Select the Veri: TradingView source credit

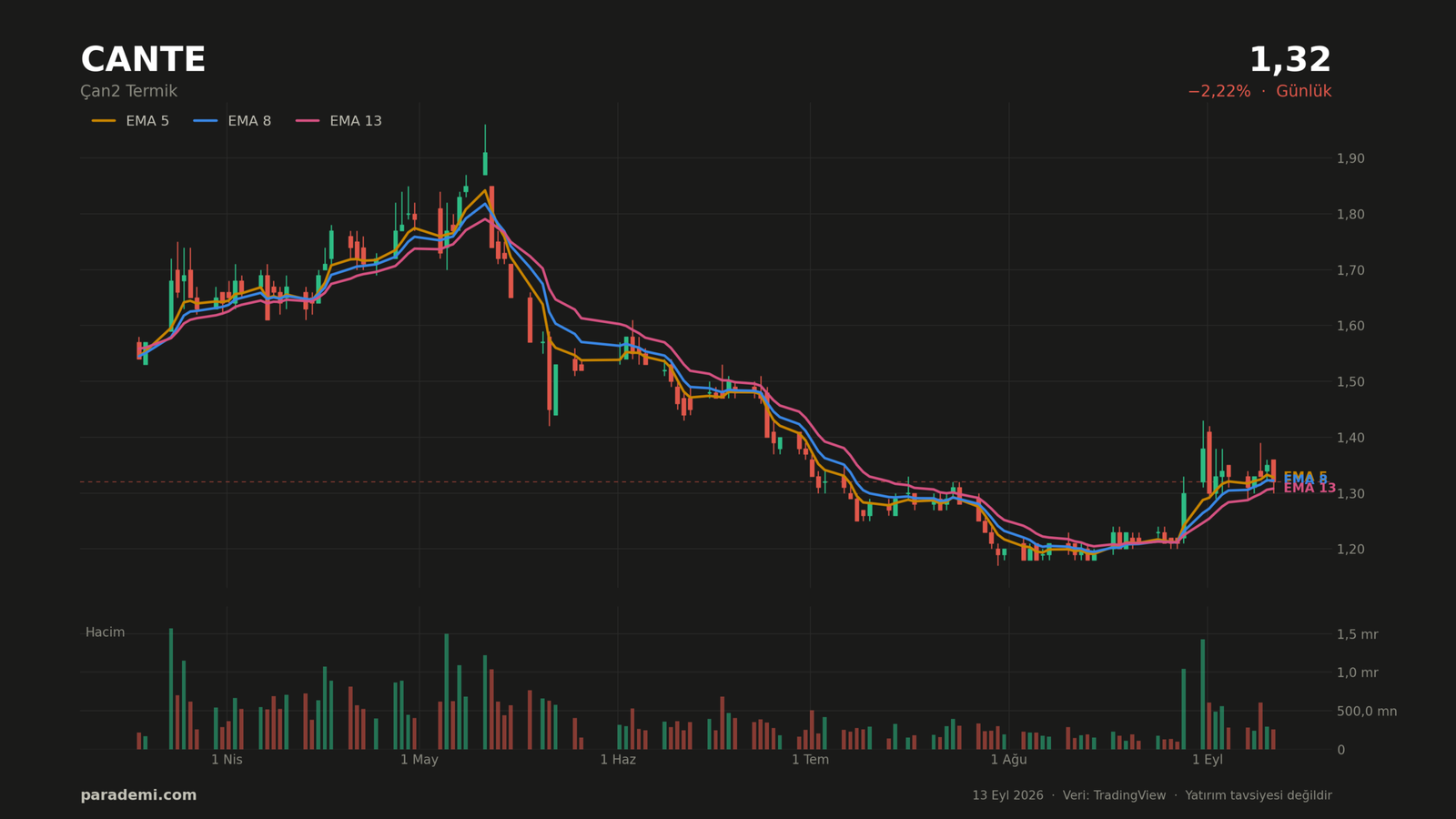point(1114,795)
